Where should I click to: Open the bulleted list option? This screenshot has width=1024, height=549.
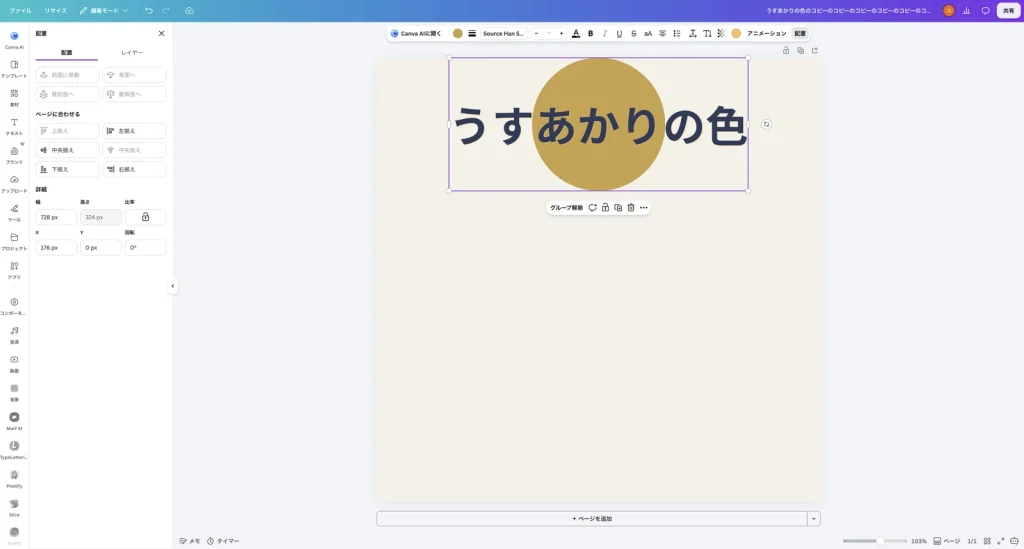[677, 33]
